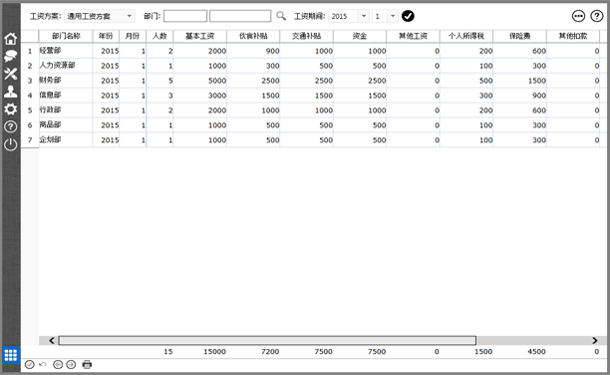Viewport: 610px width, 375px height.
Task: Click 财务部 basic salary cell 5000
Action: (200, 81)
